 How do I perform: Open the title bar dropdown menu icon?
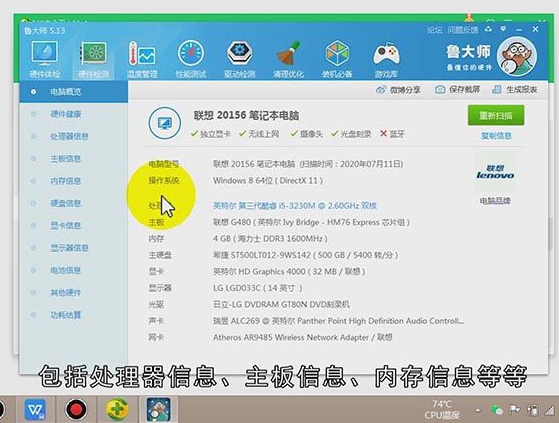(x=503, y=29)
